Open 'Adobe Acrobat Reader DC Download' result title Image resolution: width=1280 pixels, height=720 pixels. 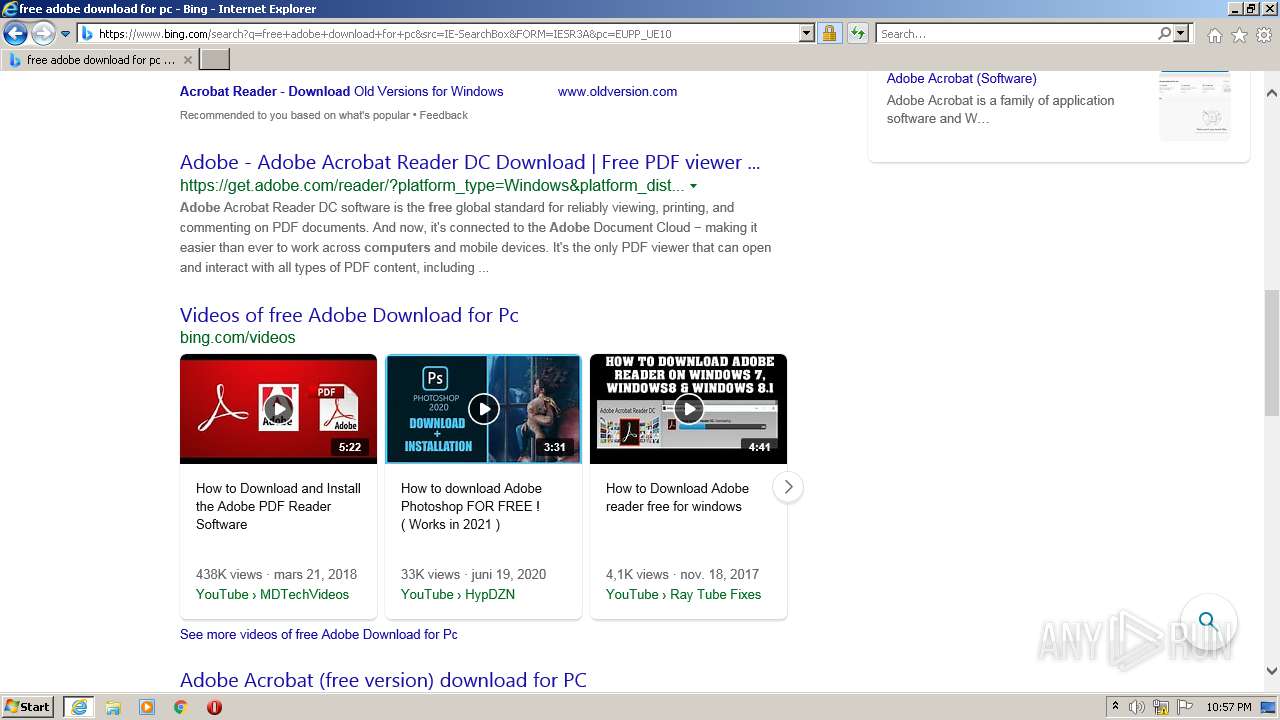point(470,162)
